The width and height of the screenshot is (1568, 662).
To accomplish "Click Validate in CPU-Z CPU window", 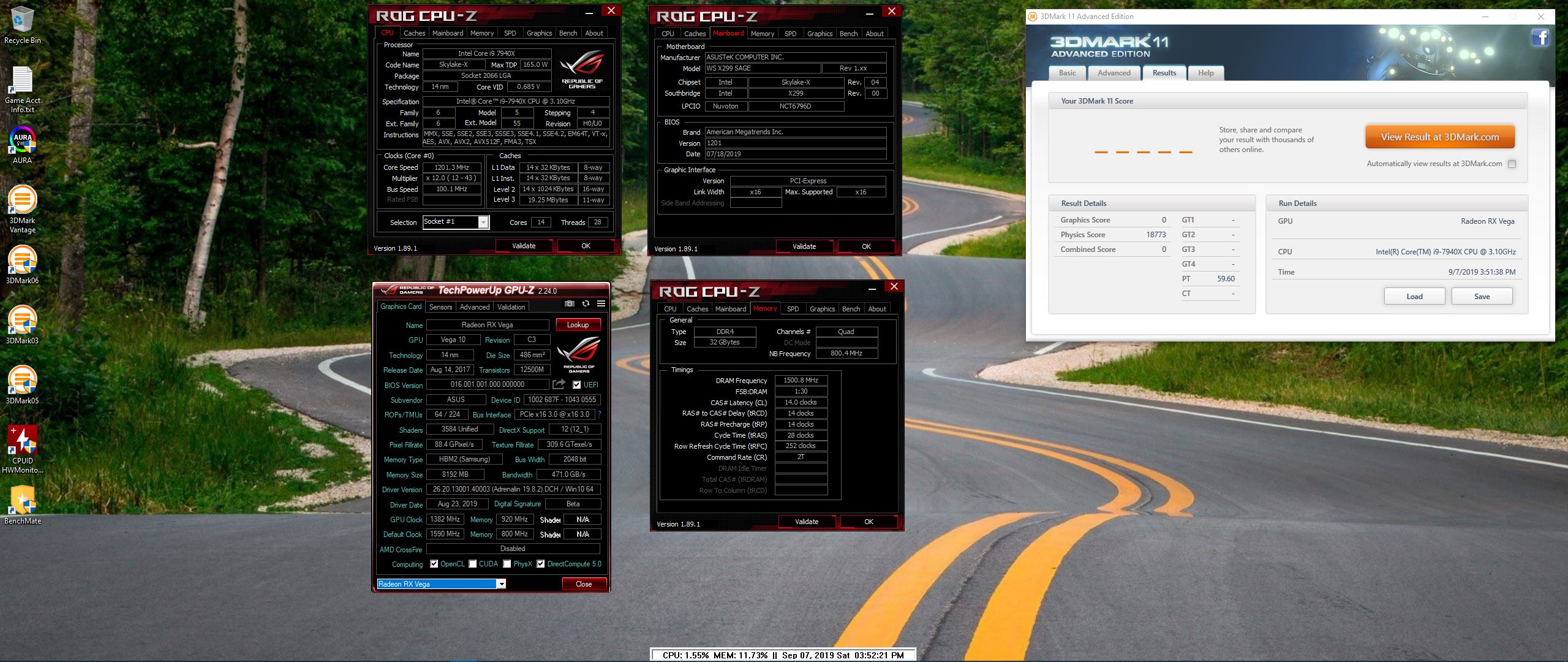I will (x=524, y=246).
